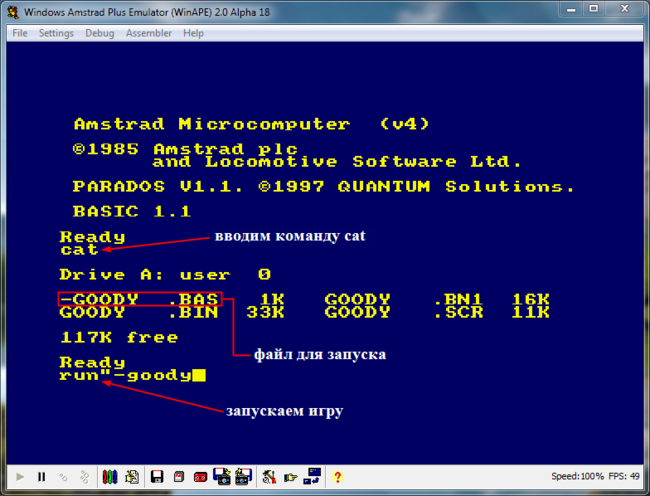The width and height of the screenshot is (650, 496).
Task: Click the '©1985 Amstrad plc' line
Action: tap(185, 149)
